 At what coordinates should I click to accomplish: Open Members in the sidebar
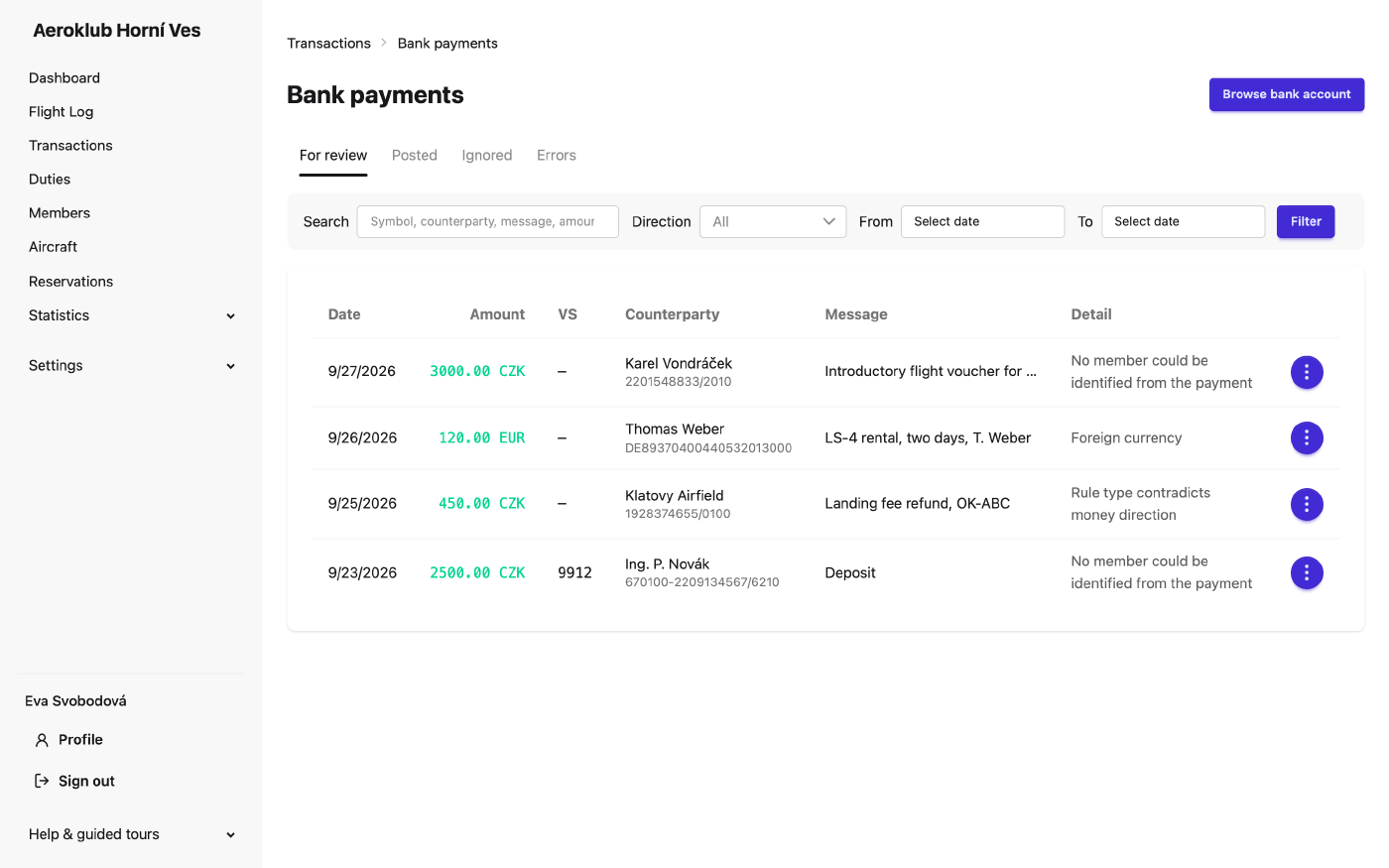point(60,213)
